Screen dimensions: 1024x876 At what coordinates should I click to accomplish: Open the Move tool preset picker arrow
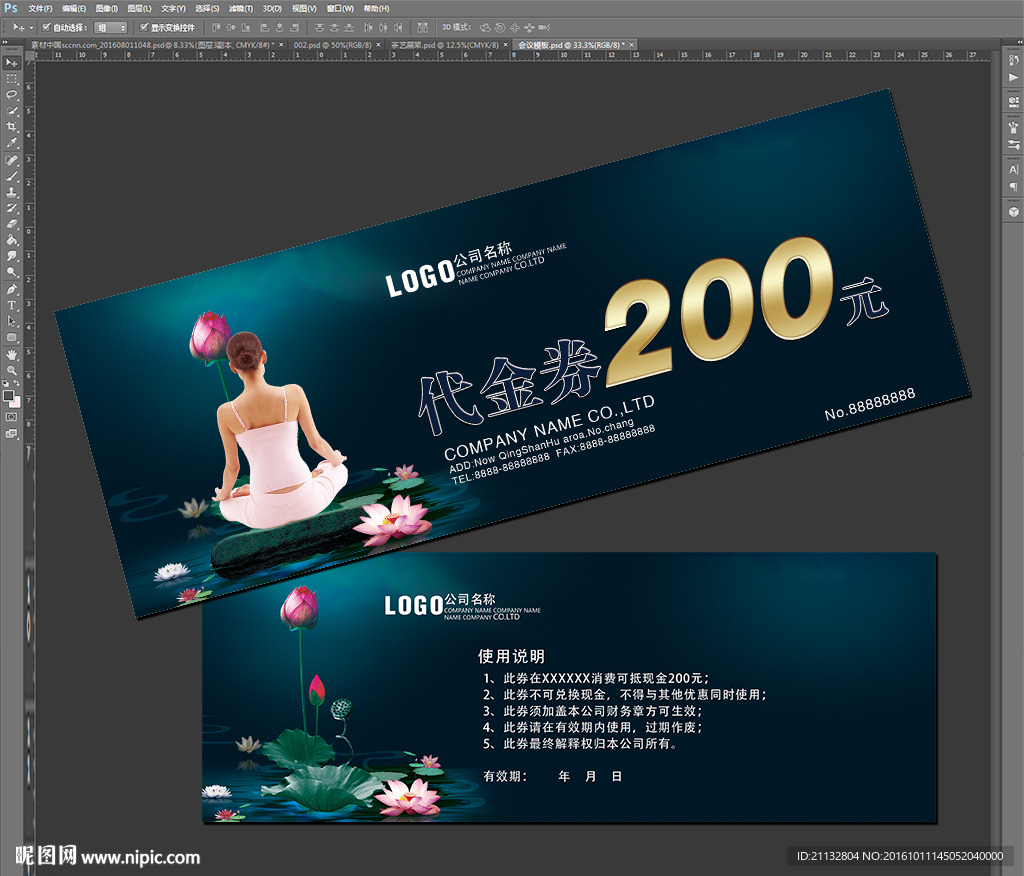pos(31,27)
